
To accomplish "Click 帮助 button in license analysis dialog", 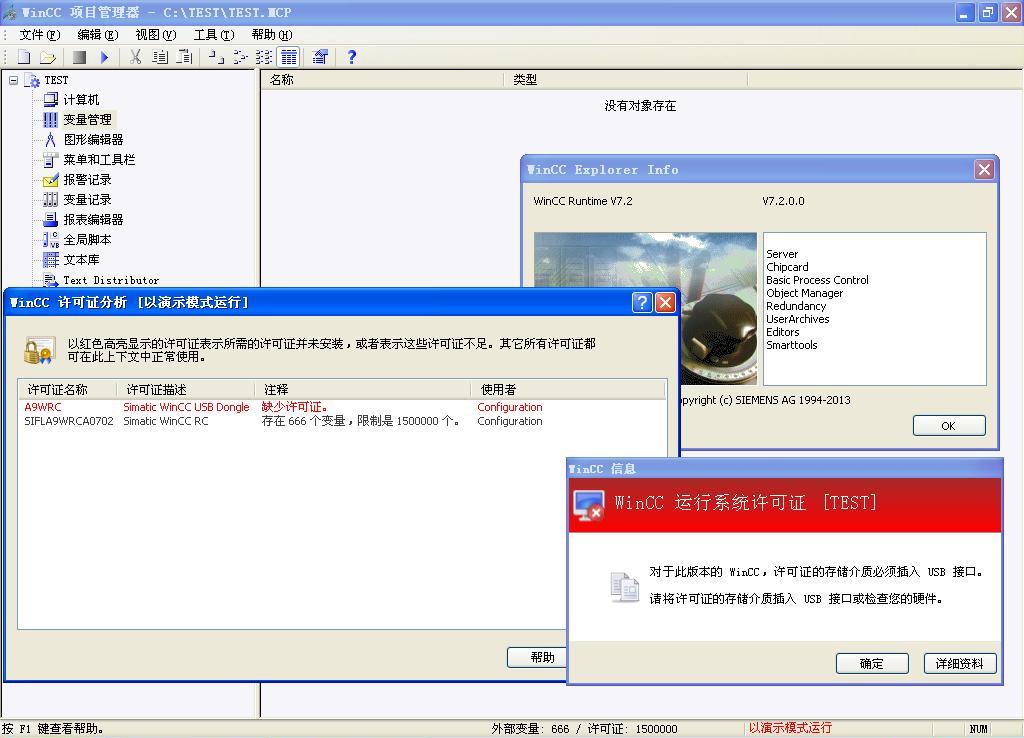I will [x=542, y=657].
